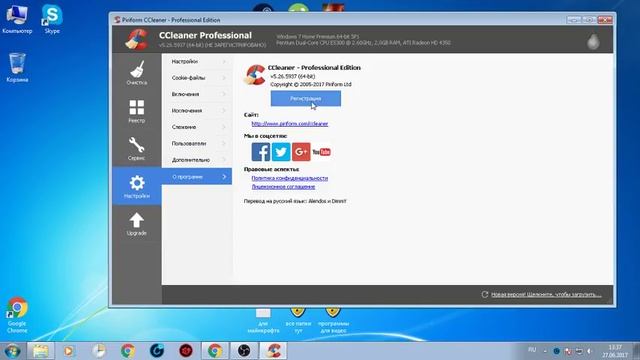Open CCleaner's Google+ page
The width and height of the screenshot is (640, 360).
tap(301, 152)
